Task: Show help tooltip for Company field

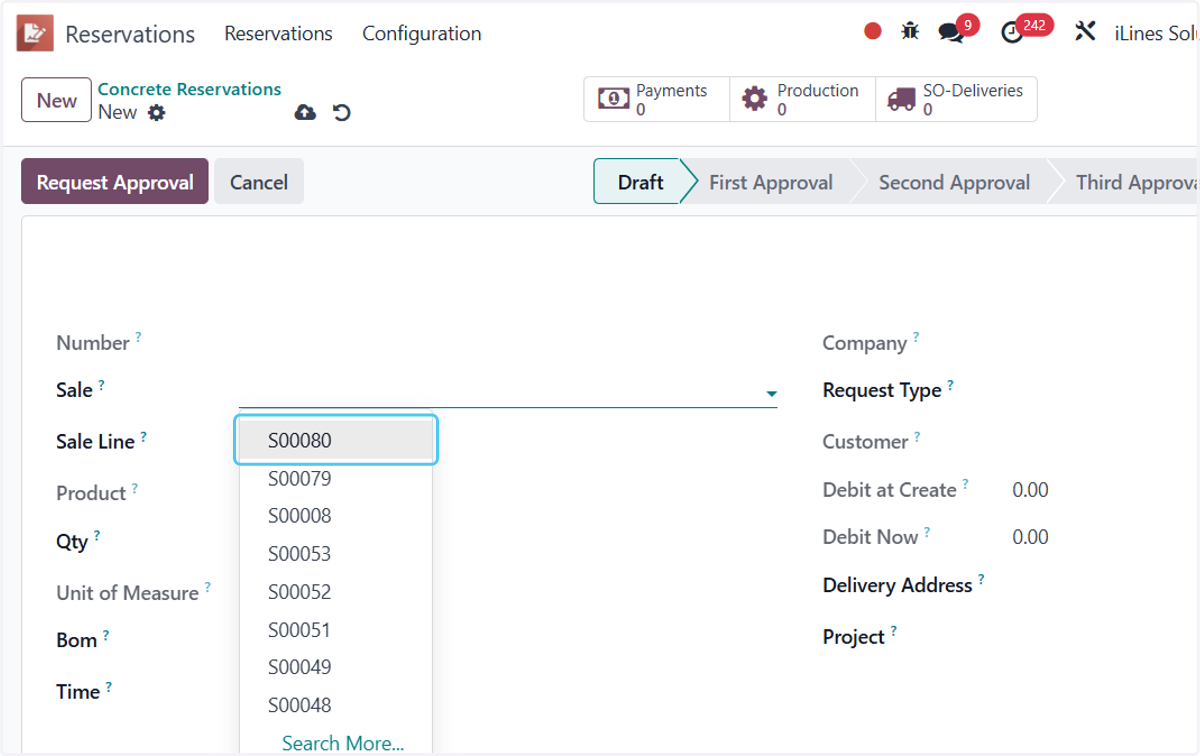Action: 915,338
